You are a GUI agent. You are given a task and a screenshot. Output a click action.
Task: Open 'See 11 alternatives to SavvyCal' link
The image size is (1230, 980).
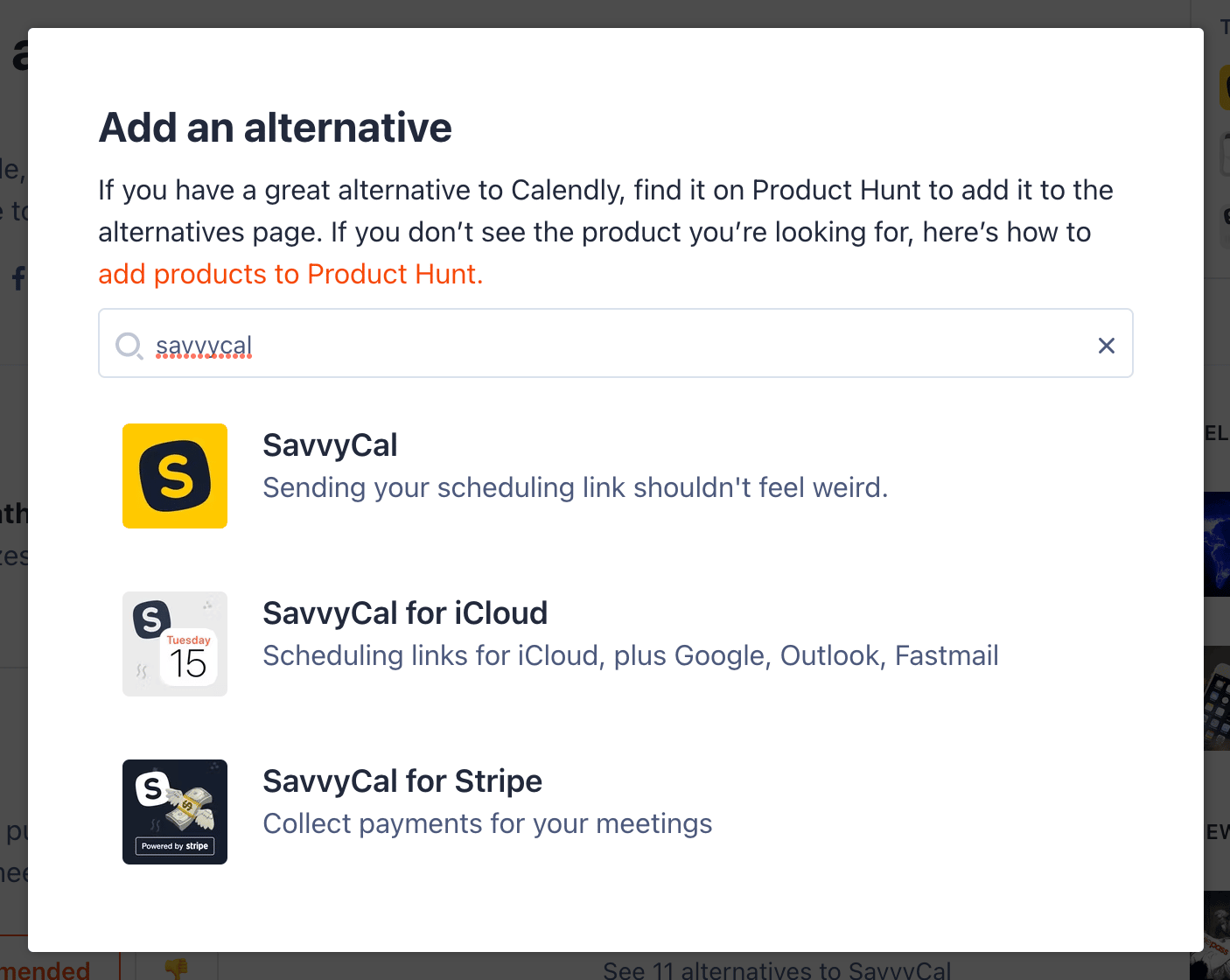tap(777, 969)
